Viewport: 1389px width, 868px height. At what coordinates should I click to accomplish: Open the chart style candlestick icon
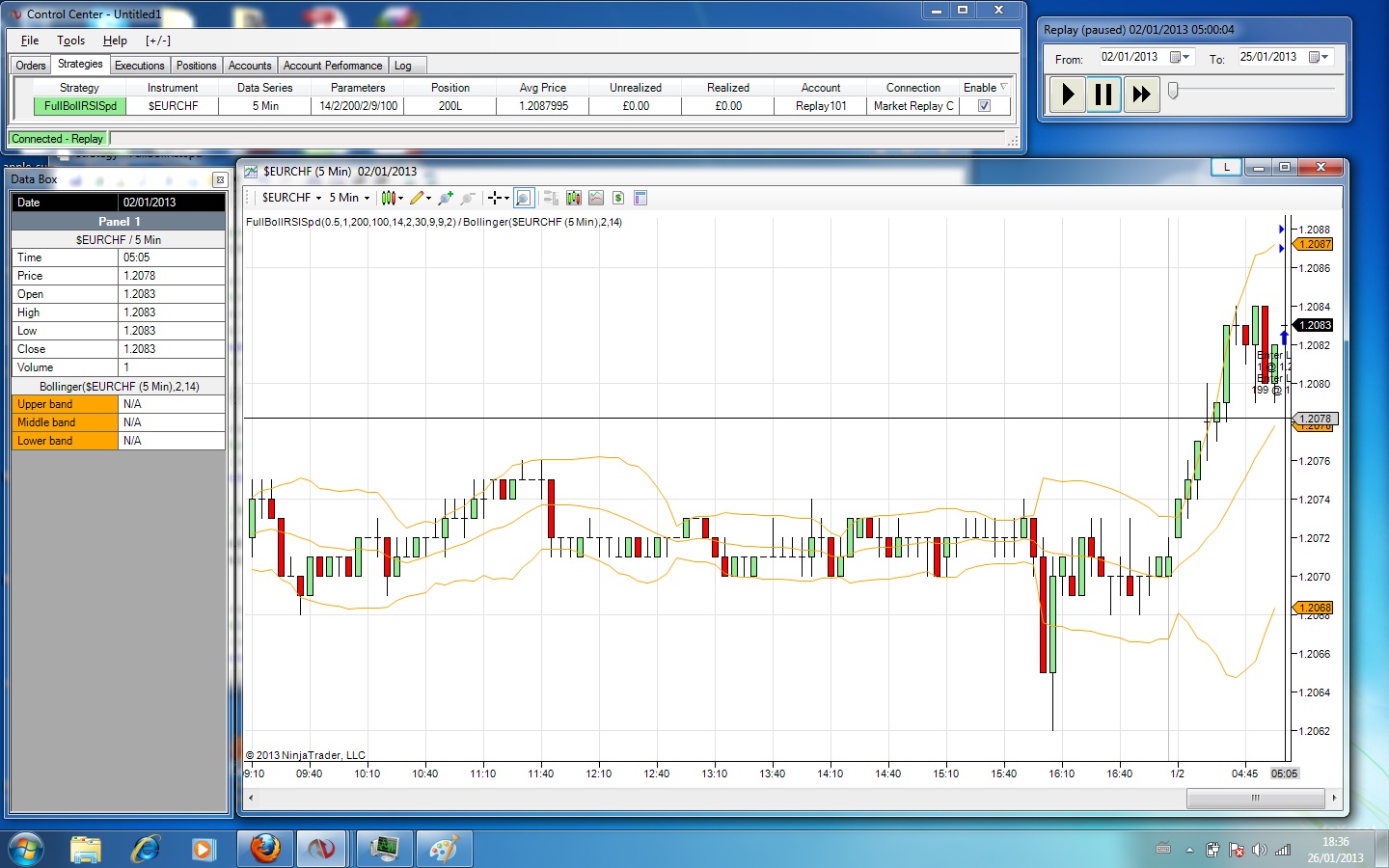point(387,198)
